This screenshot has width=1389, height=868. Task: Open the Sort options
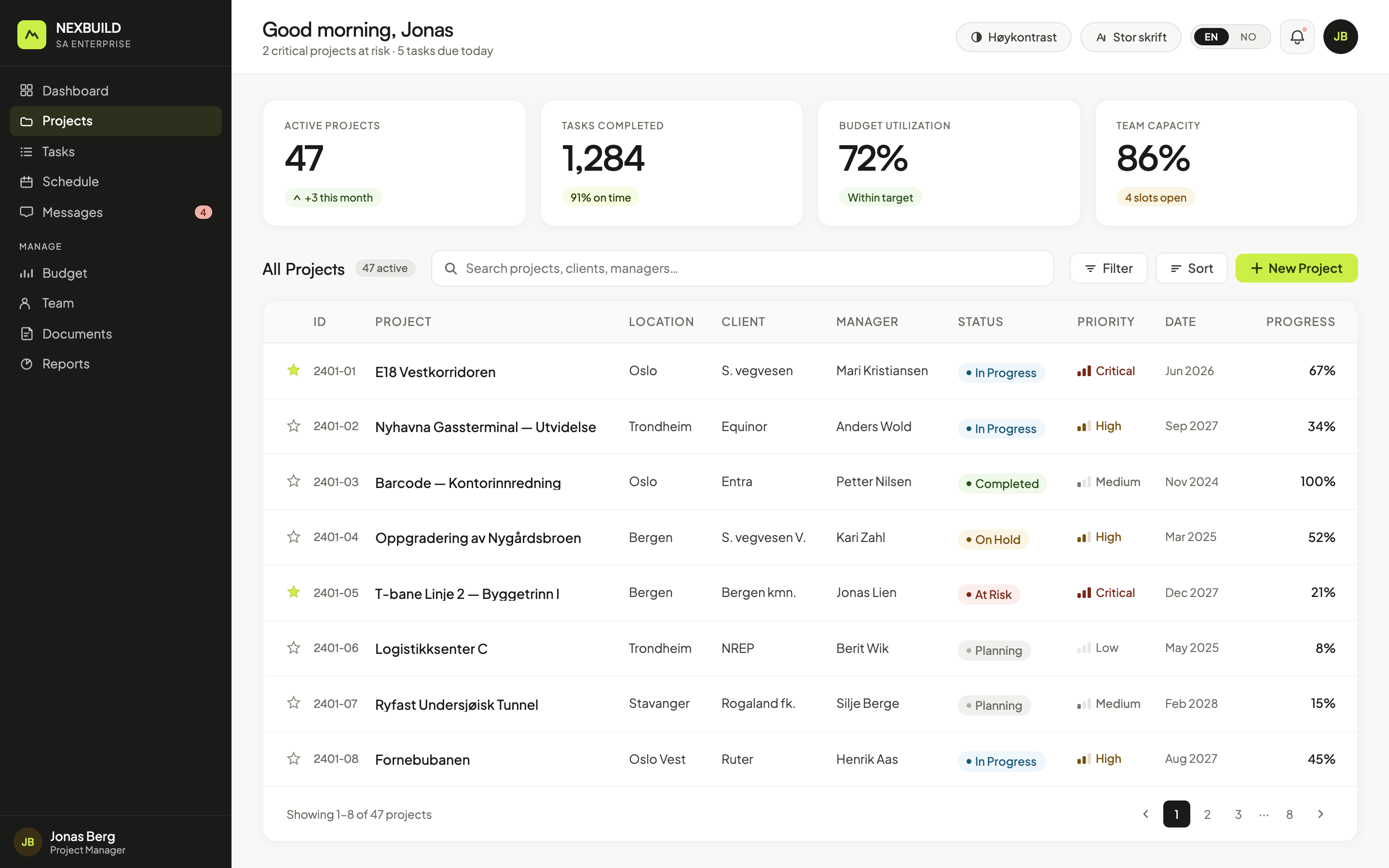(1191, 268)
